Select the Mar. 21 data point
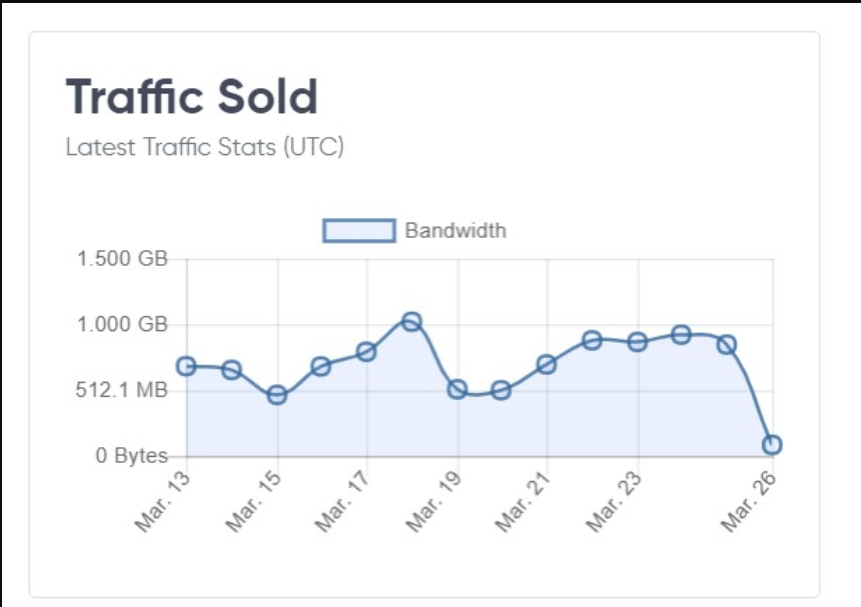This screenshot has height=607, width=861. [546, 364]
